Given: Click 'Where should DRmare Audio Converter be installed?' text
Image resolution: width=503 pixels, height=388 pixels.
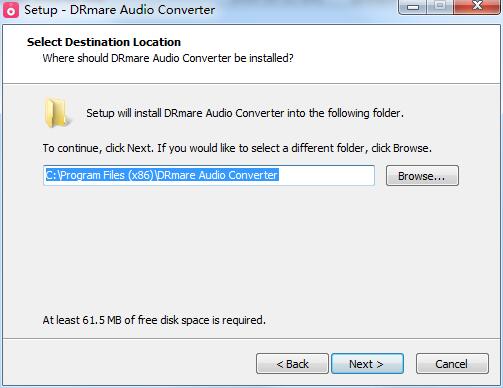Looking at the screenshot, I should tap(168, 58).
